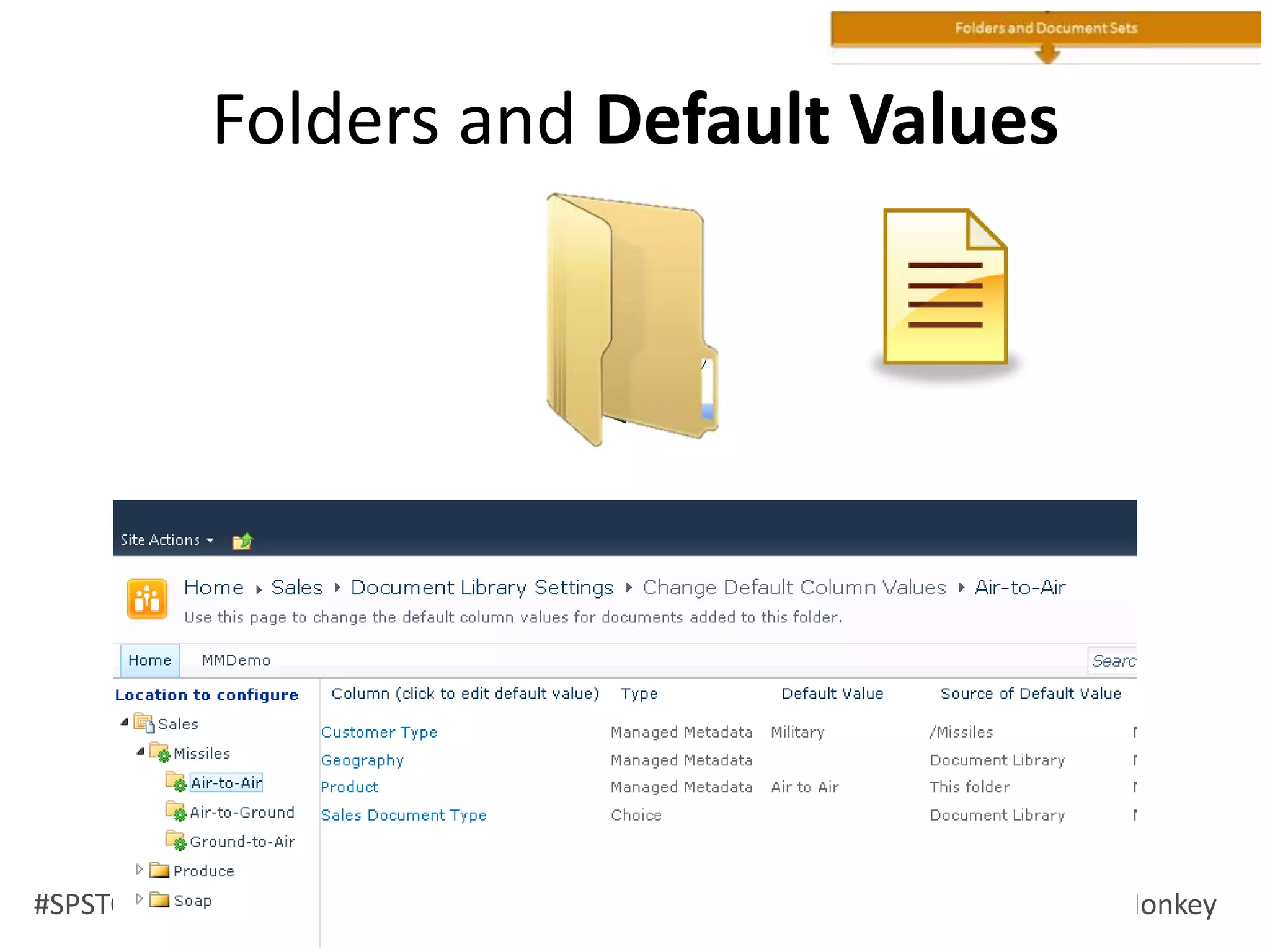Select the Air-to-Air folder in tree
The width and height of the screenshot is (1270, 952).
[226, 783]
